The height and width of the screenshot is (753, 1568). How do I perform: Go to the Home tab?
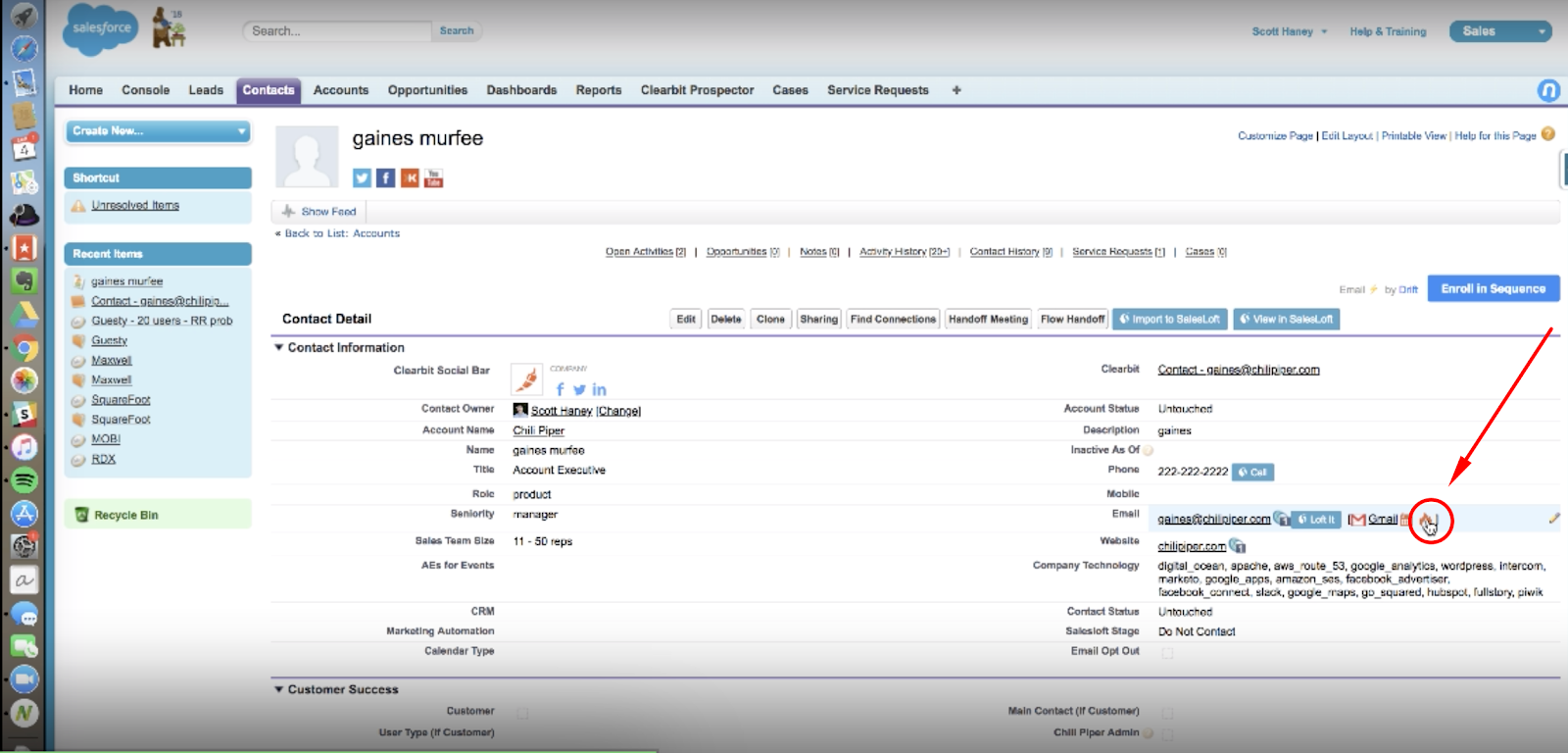pyautogui.click(x=85, y=90)
